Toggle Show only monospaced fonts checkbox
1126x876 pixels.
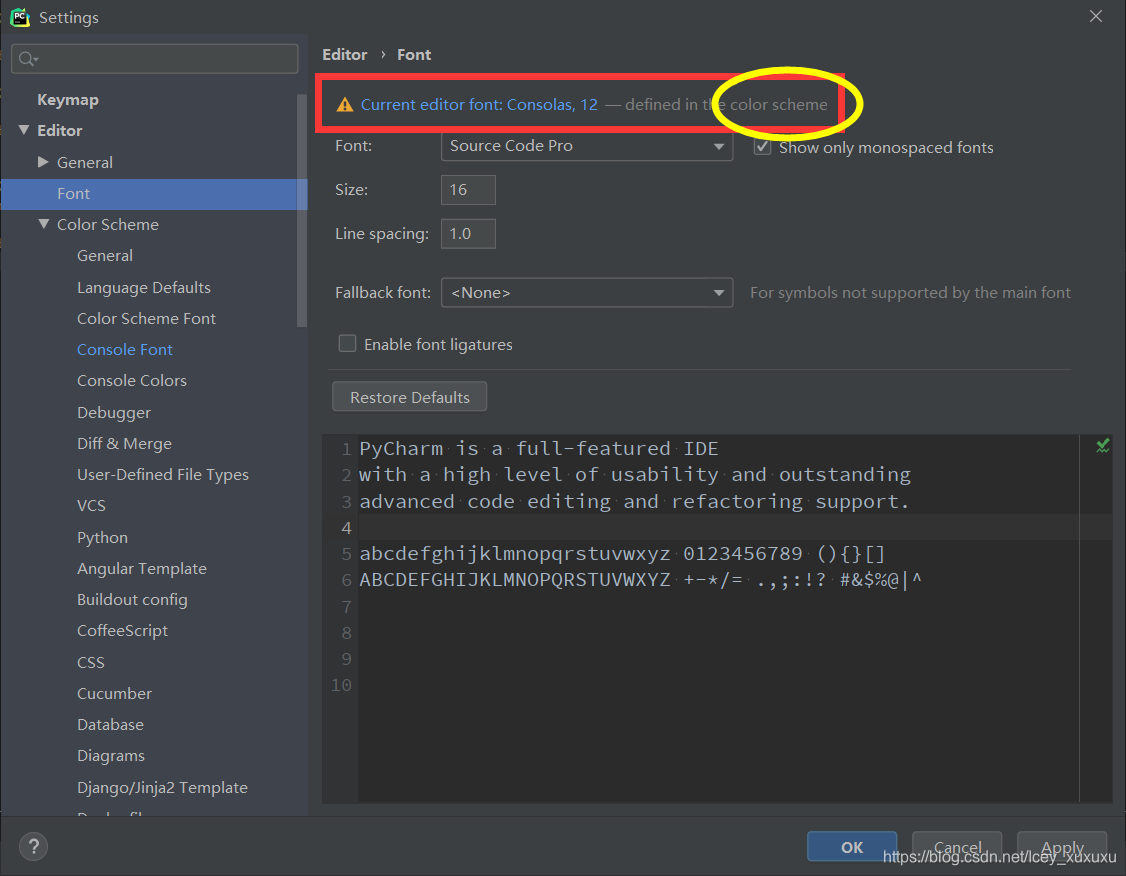[x=763, y=147]
